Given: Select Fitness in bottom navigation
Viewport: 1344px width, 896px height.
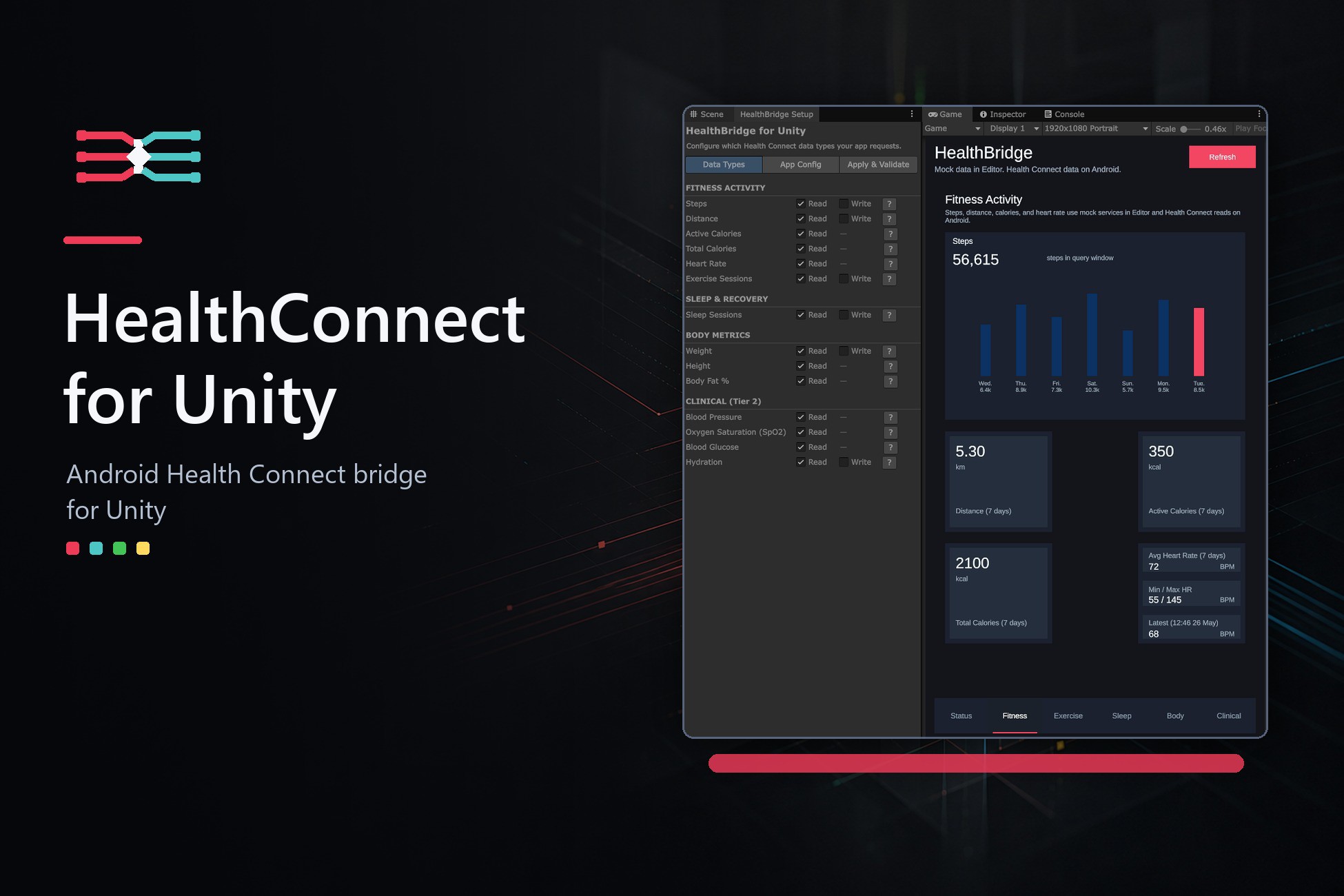Looking at the screenshot, I should [x=1015, y=716].
